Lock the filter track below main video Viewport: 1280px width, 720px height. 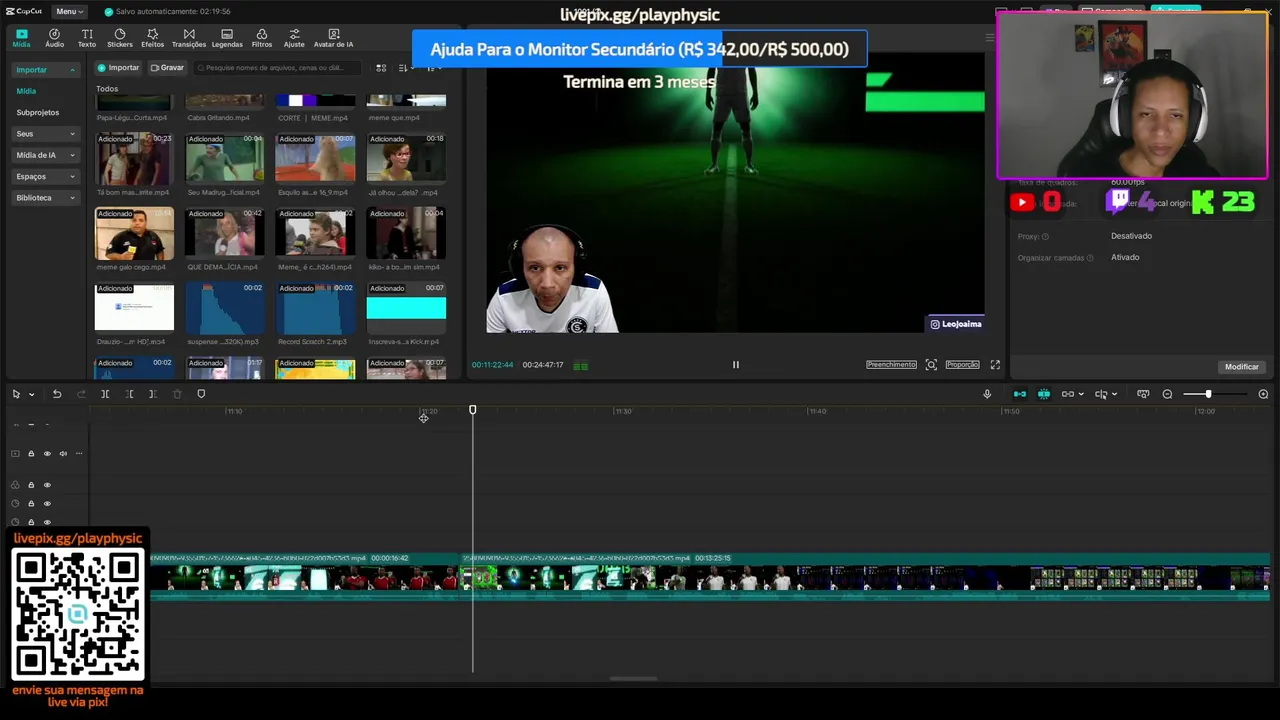point(31,485)
